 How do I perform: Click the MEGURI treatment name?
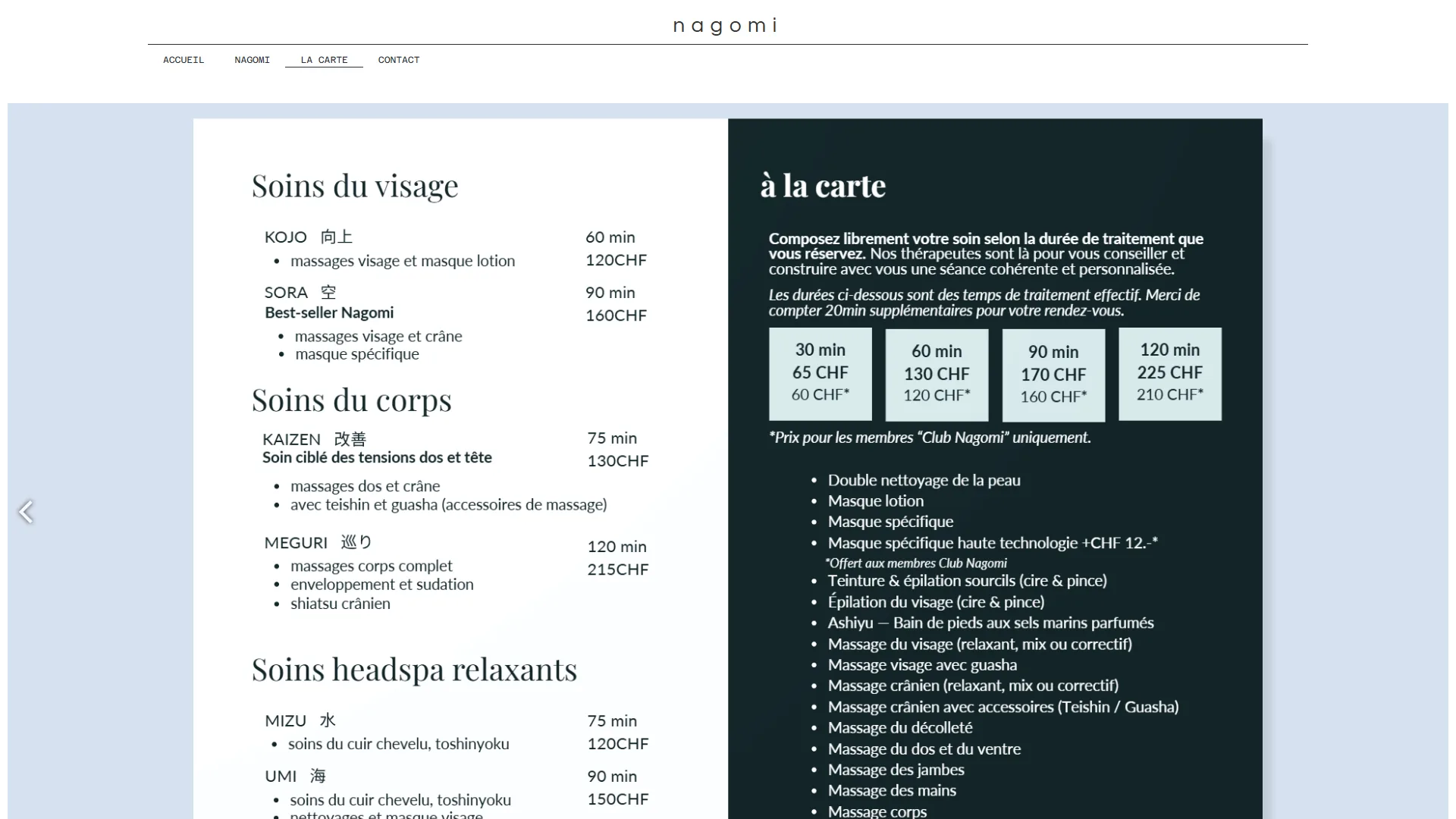tap(318, 542)
